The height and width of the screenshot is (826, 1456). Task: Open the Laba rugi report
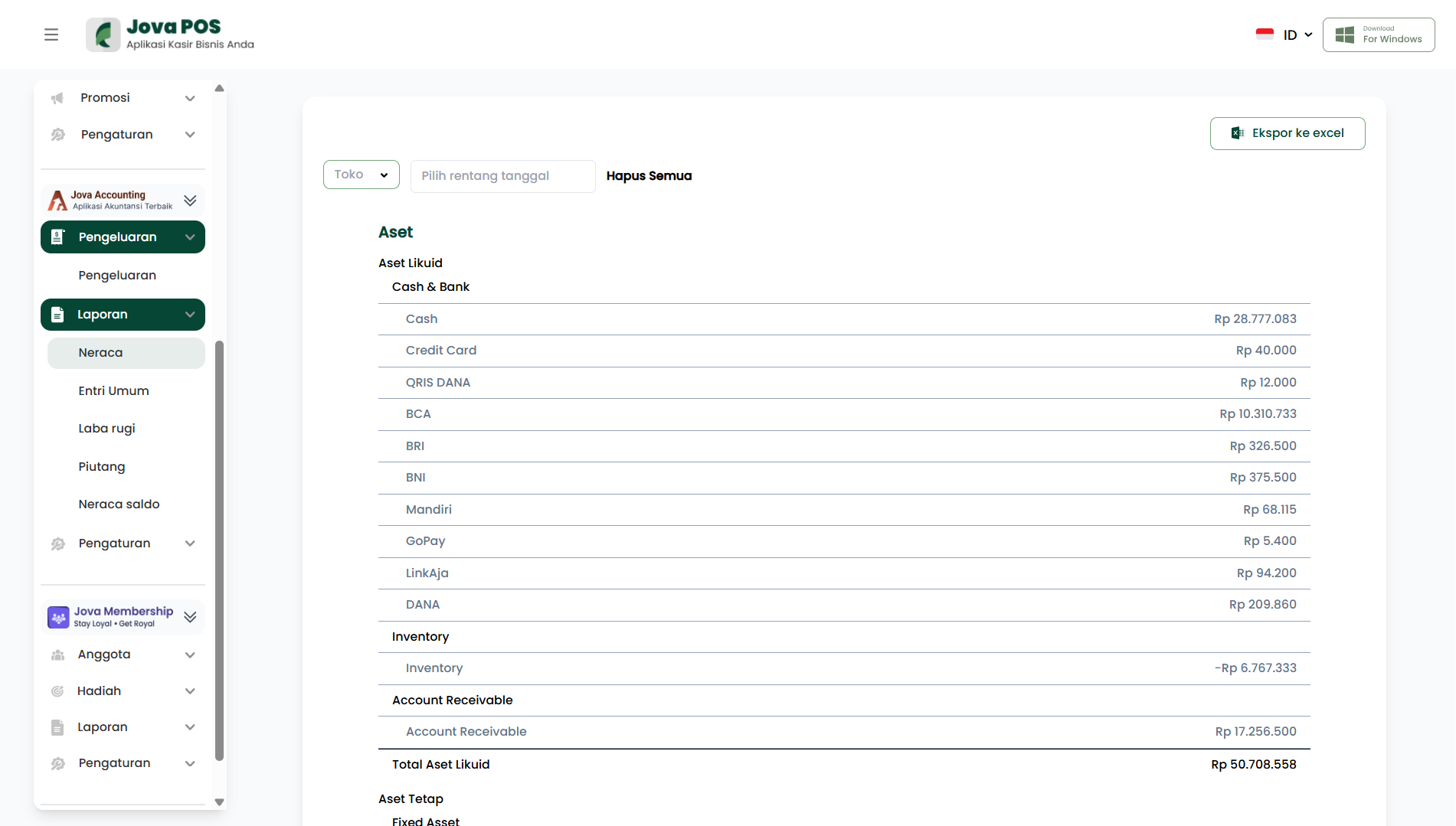106,429
